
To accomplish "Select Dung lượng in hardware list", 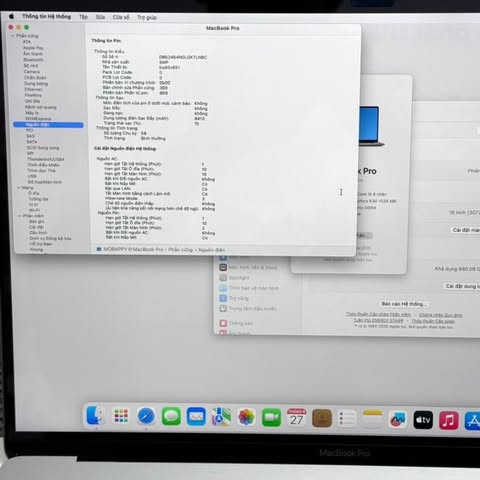I will pyautogui.click(x=36, y=83).
